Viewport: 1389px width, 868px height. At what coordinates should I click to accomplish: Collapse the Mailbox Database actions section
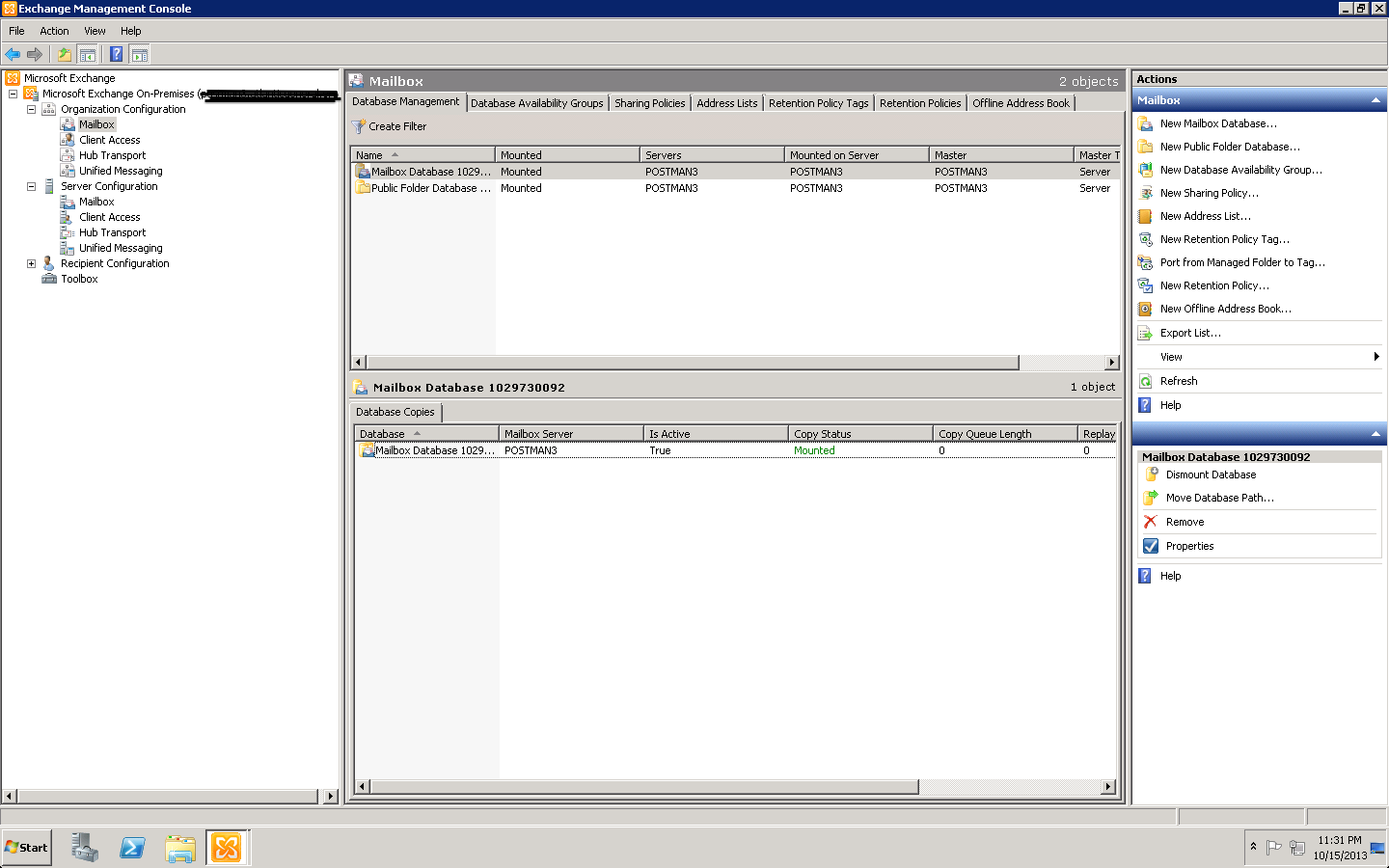tap(1375, 434)
